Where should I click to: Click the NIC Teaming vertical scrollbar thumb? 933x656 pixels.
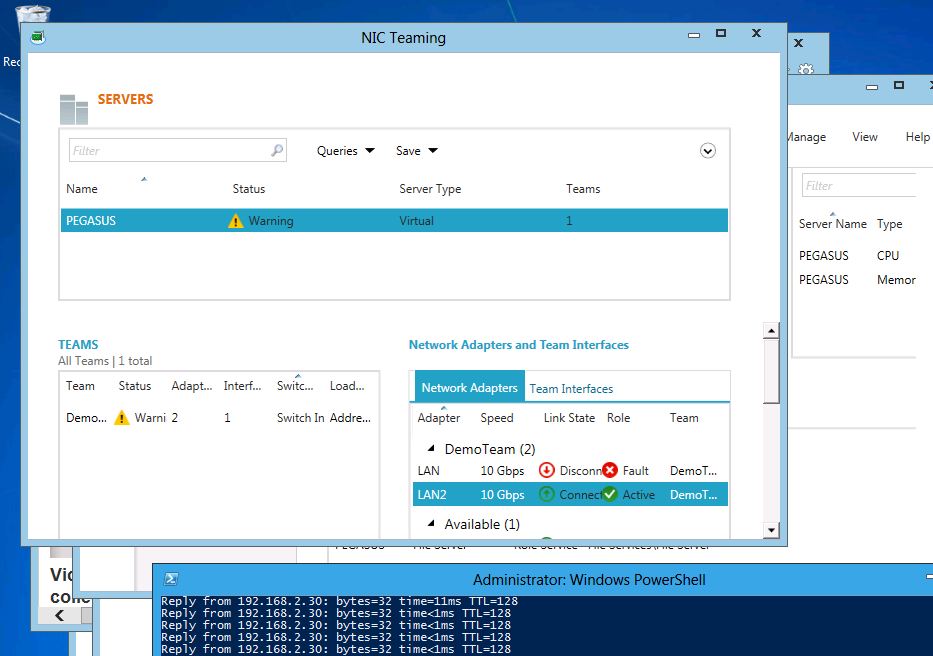(771, 371)
